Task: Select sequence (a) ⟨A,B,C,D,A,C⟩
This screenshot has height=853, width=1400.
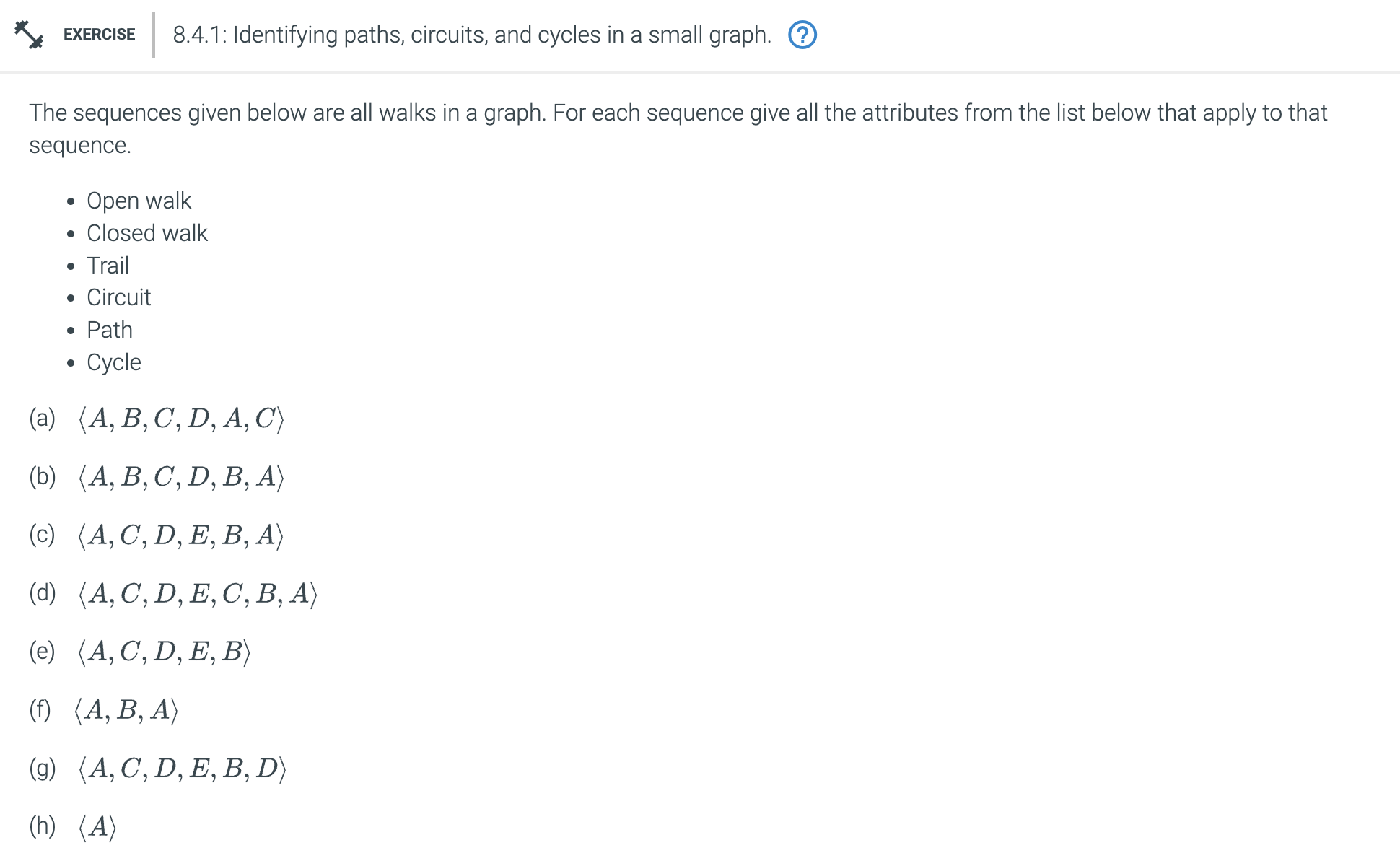Action: tap(181, 419)
